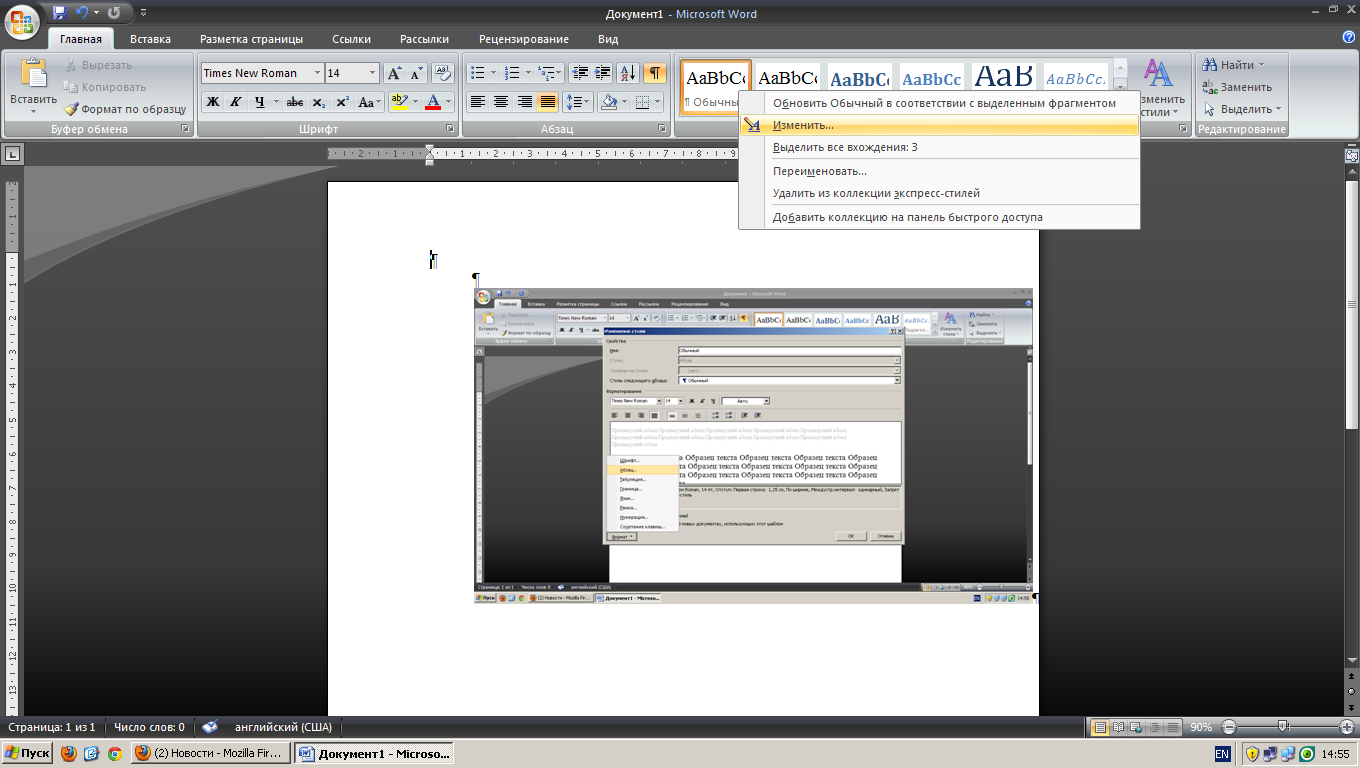Click Выделить все вхождения: 3
Viewport: 1360px width, 768px height.
tap(940, 147)
